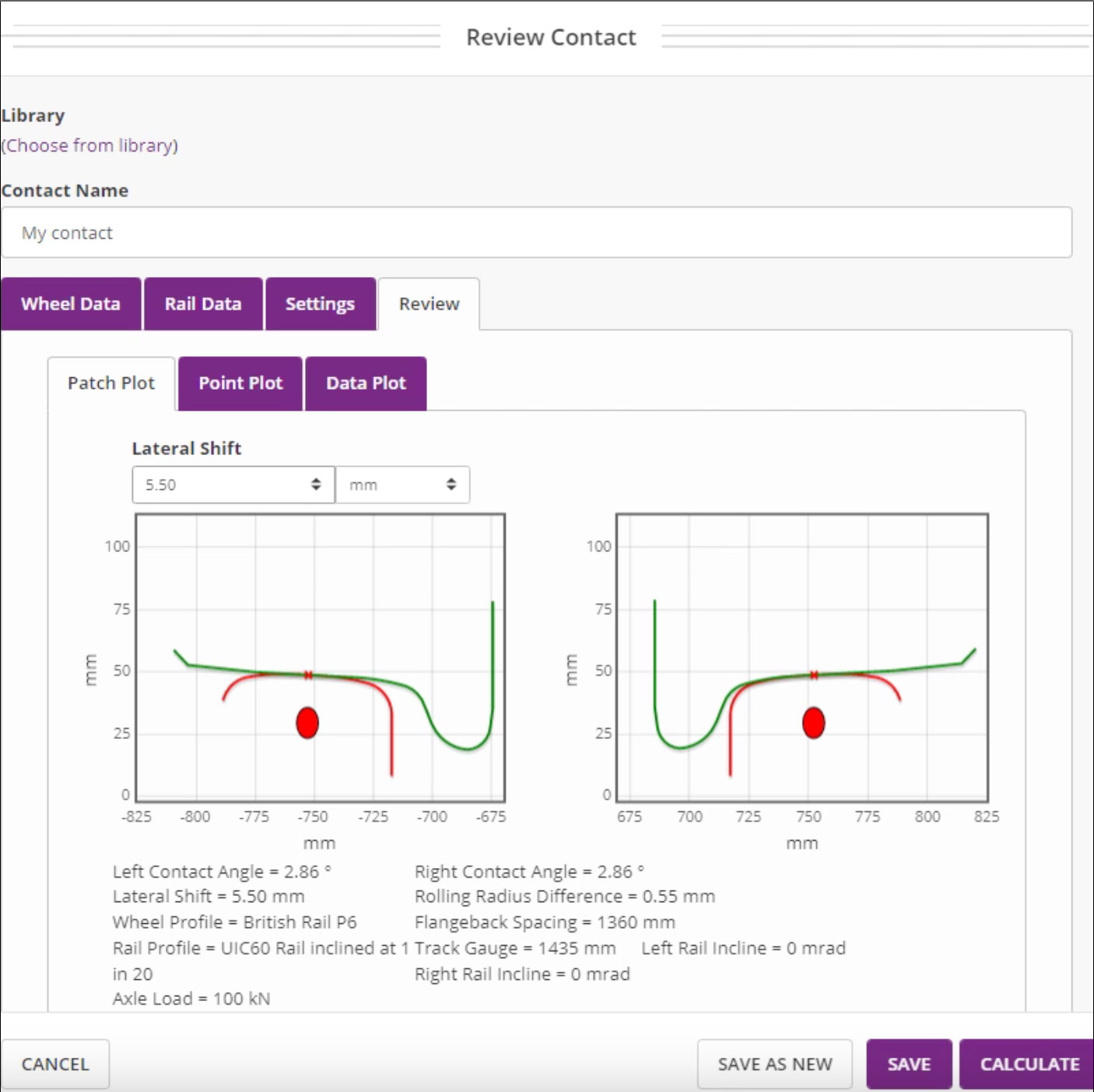Show the Data Plot tab
The width and height of the screenshot is (1094, 1092).
366,383
